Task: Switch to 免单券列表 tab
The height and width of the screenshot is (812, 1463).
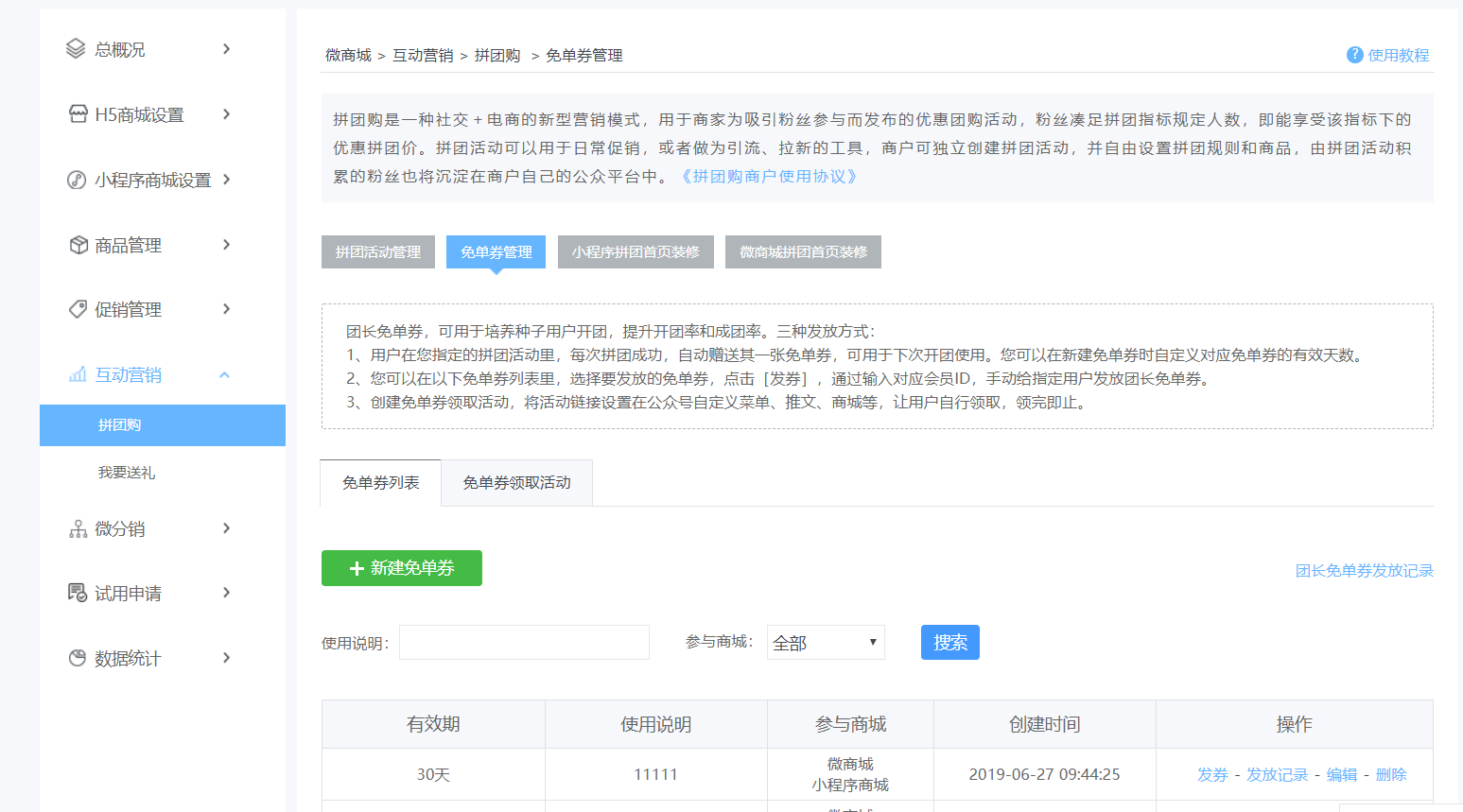Action: (x=380, y=482)
